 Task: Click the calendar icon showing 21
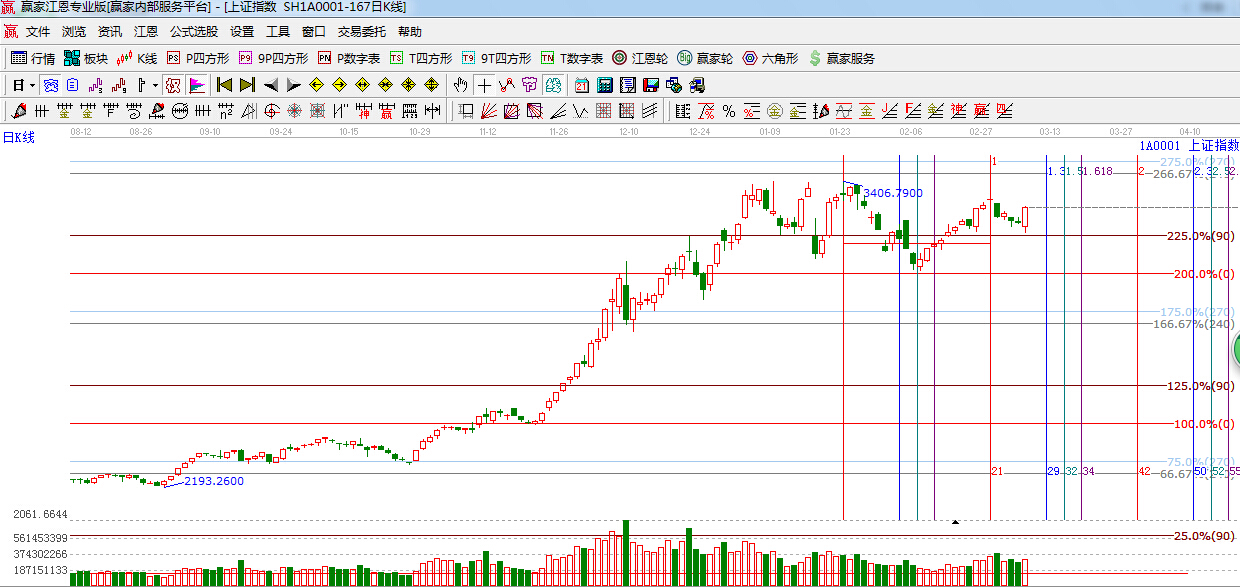pyautogui.click(x=582, y=85)
